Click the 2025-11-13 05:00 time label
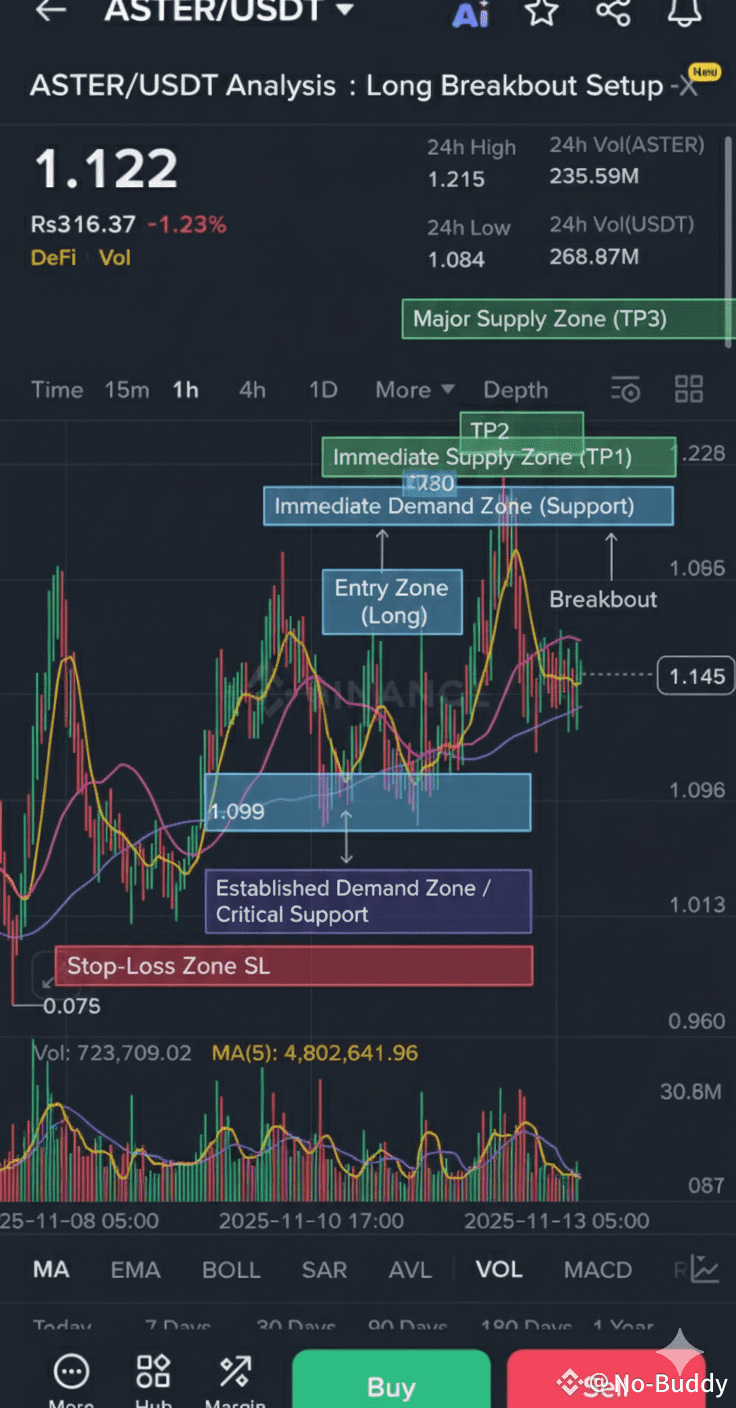Image resolution: width=736 pixels, height=1408 pixels. 556,1221
